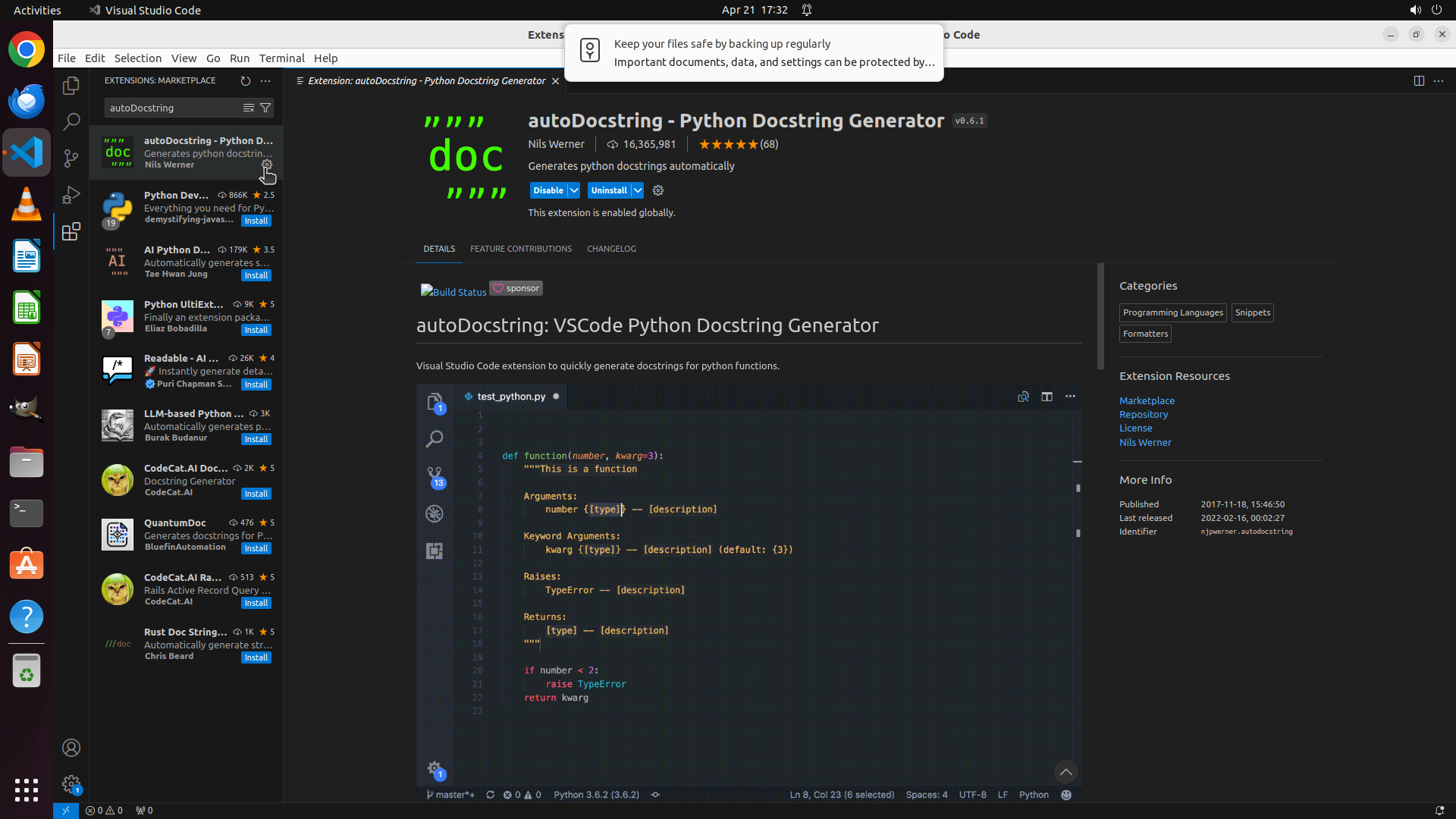Screen dimensions: 1456x819
Task: Install the QuantumDoc extension
Action: pyautogui.click(x=256, y=548)
